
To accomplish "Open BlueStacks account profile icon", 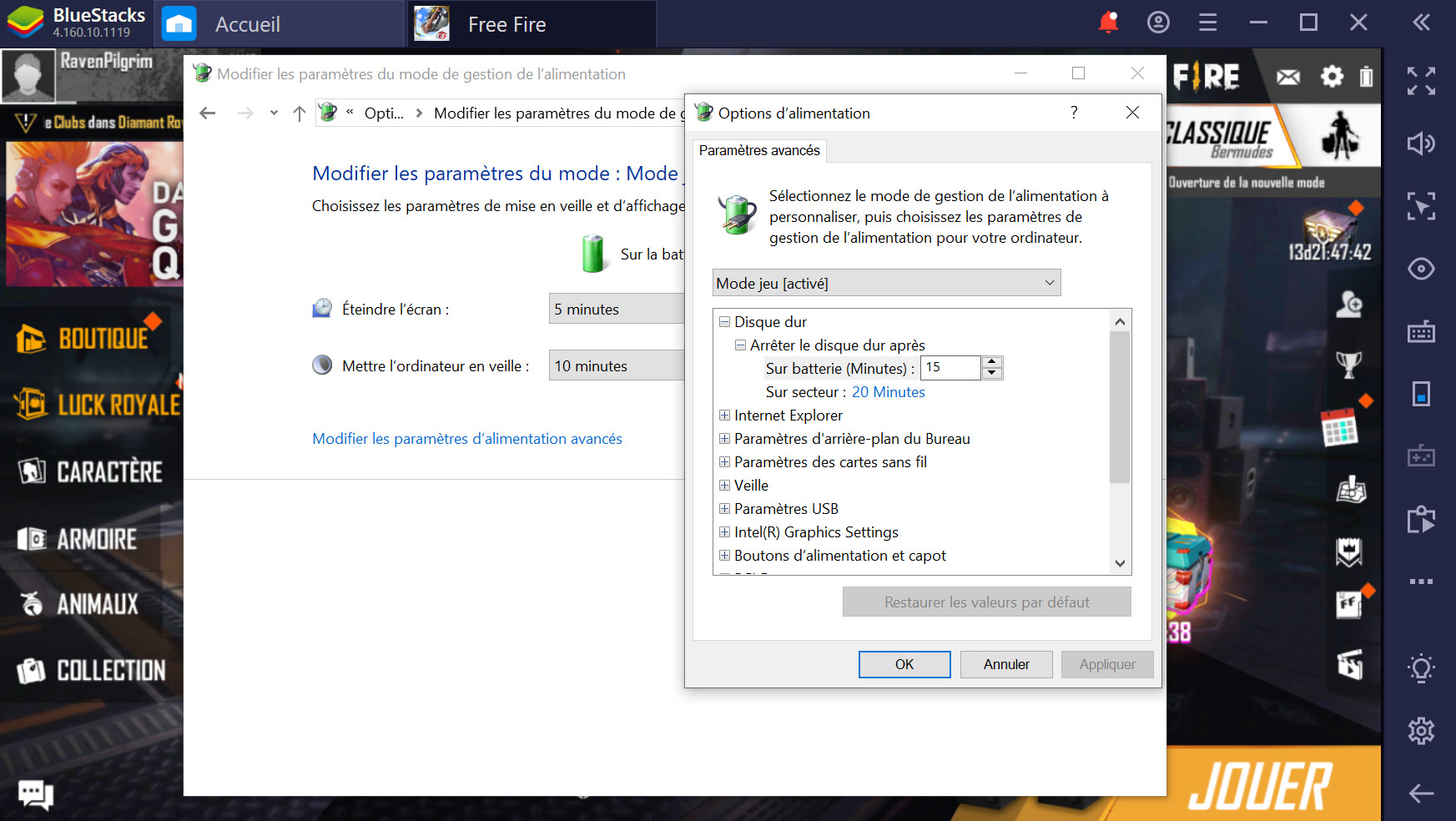I will [x=1158, y=23].
